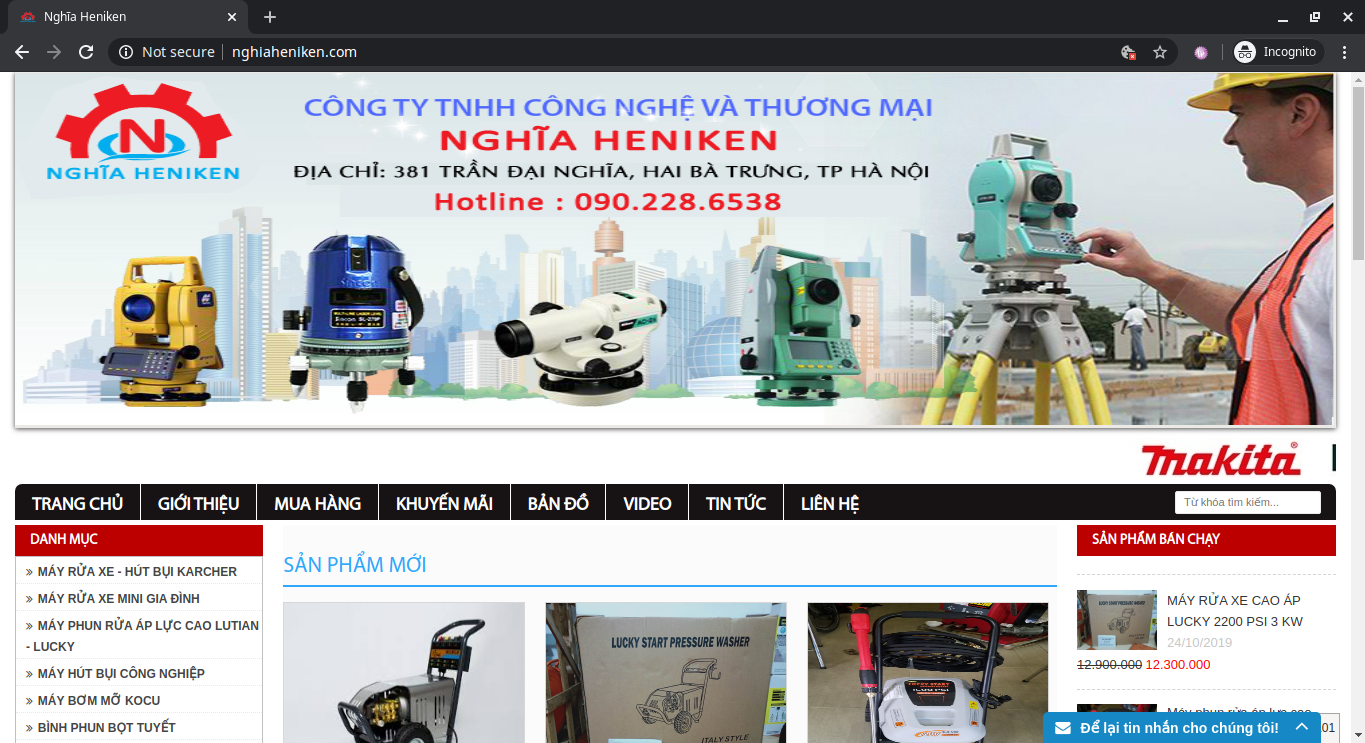Click the old price 12.900.000

1109,665
